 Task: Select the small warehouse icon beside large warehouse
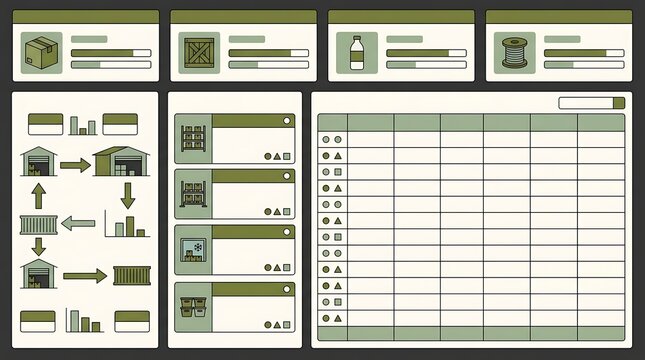pos(39,161)
